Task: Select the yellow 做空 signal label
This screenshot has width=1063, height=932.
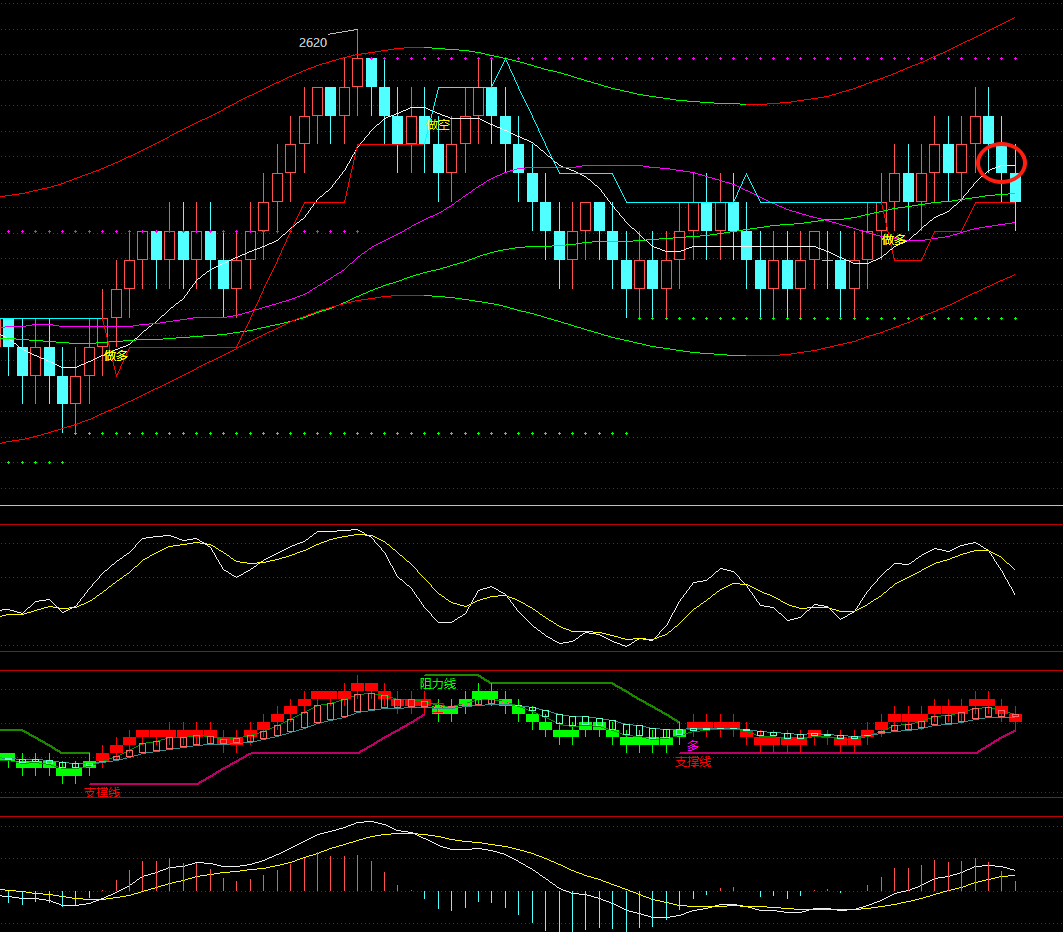Action: tap(439, 125)
